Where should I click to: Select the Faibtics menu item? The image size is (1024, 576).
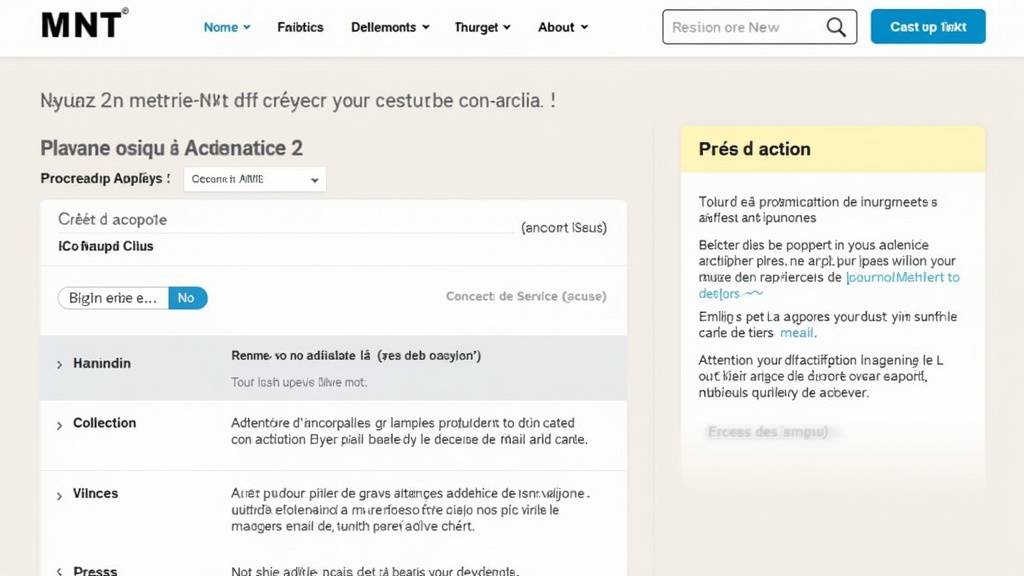click(300, 27)
